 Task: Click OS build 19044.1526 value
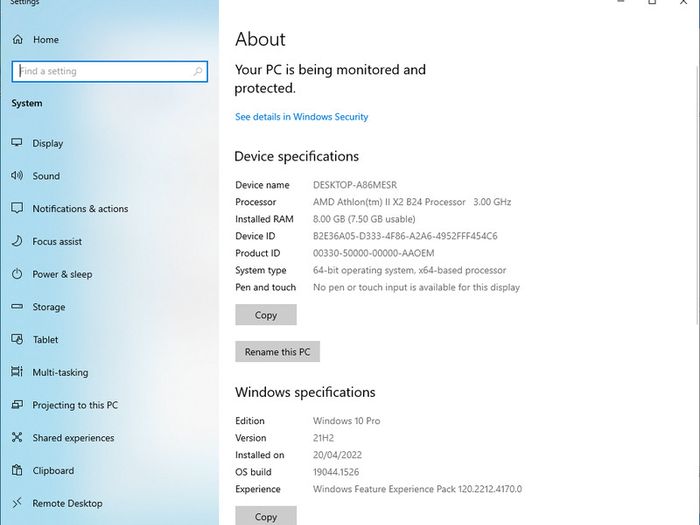click(x=336, y=472)
